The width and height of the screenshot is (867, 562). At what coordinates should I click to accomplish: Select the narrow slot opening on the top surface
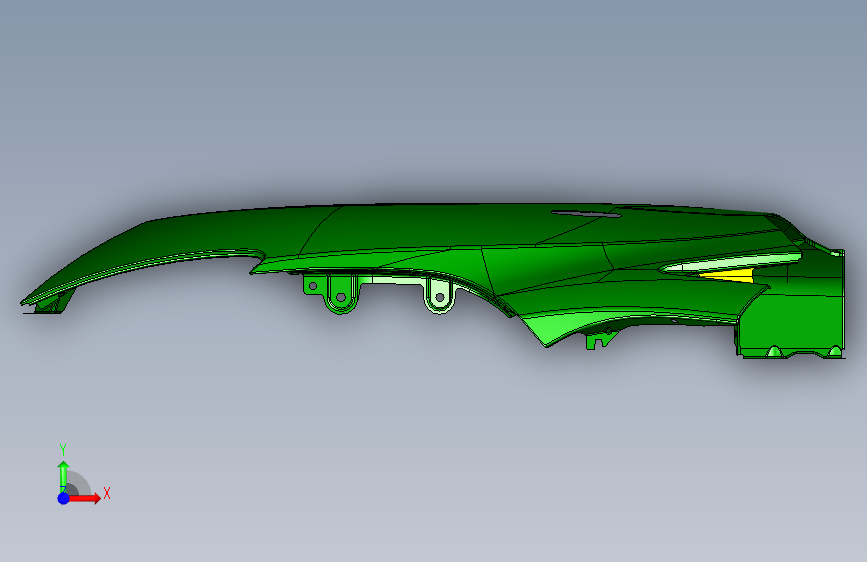click(586, 214)
